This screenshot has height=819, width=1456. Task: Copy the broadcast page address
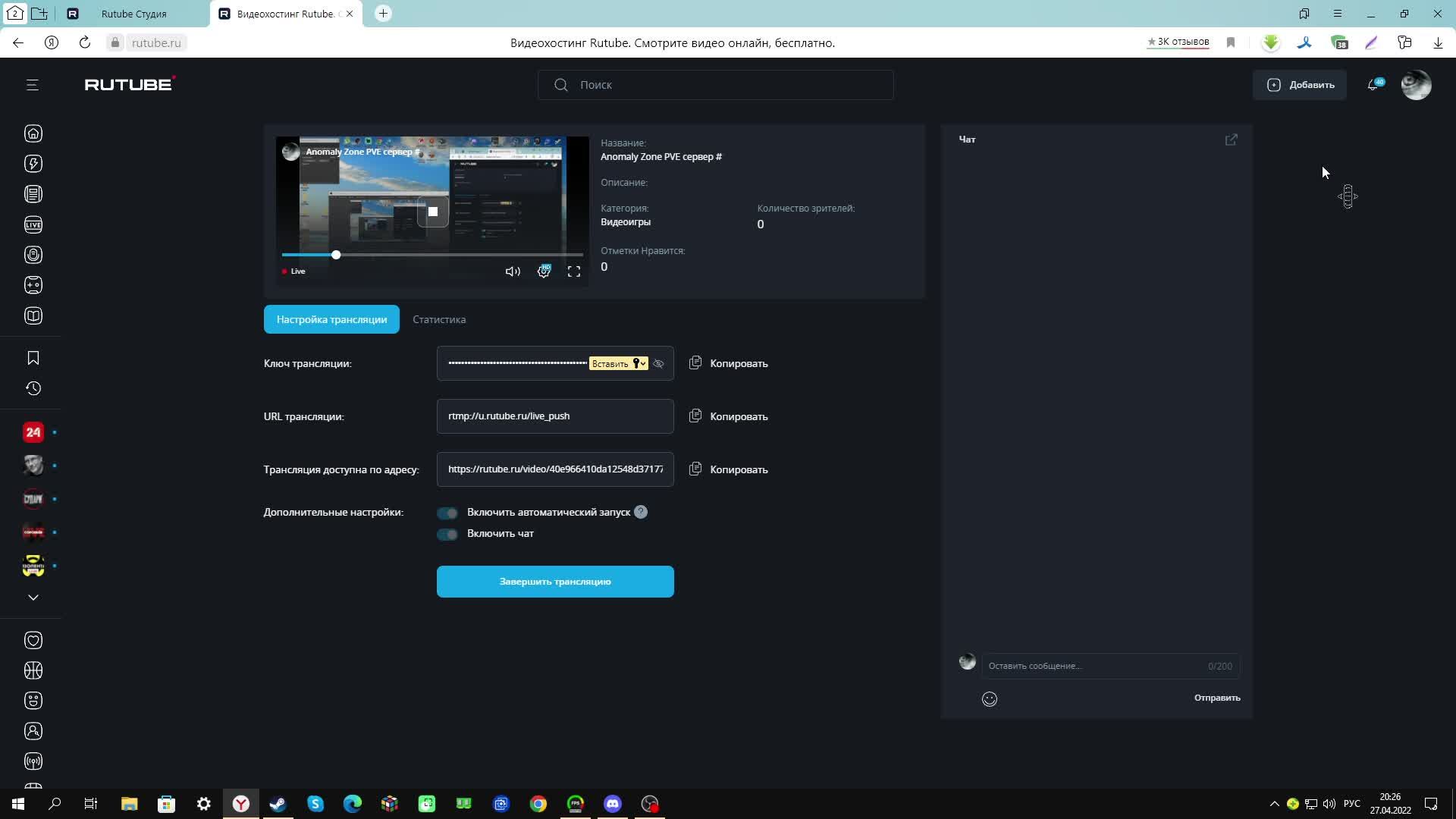click(729, 469)
